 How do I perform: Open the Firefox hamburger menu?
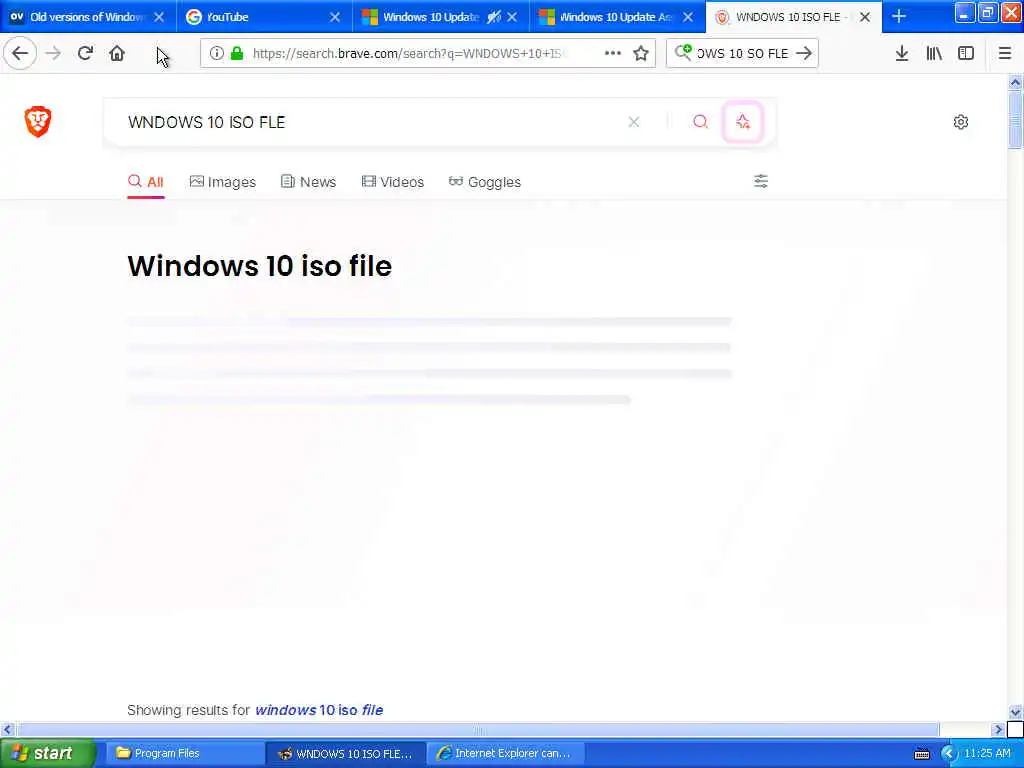[1005, 53]
